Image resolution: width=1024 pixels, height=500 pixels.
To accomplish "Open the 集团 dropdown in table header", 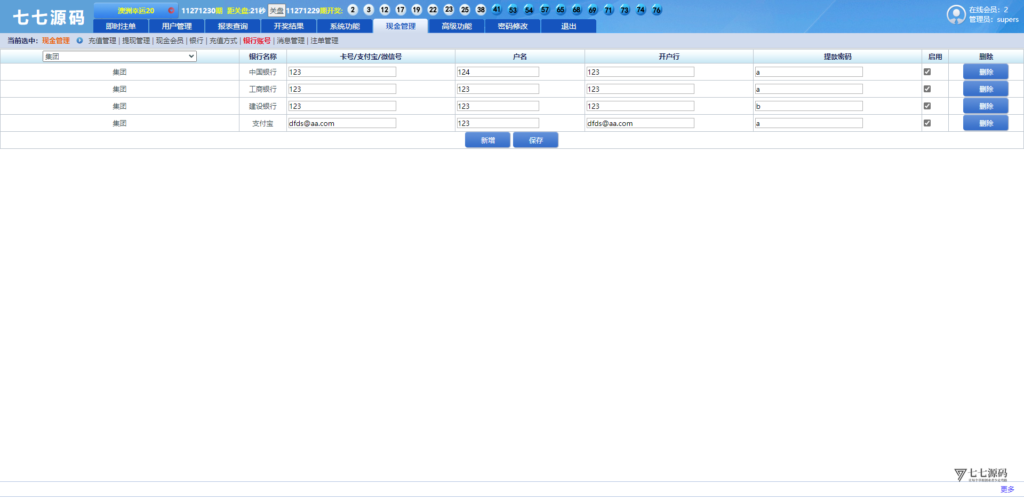I will 120,57.
